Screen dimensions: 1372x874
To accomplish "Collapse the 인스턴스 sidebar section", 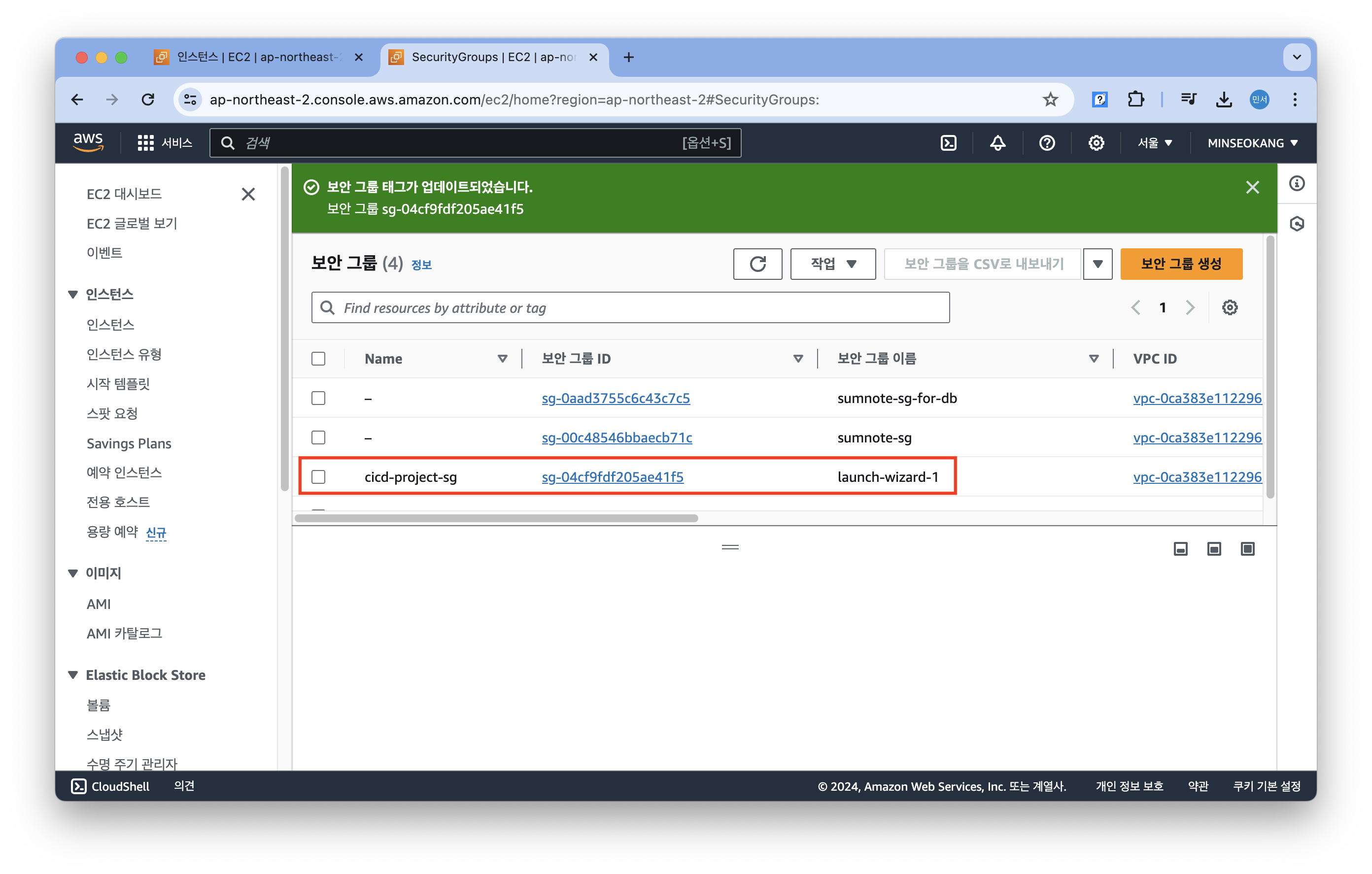I will click(73, 295).
